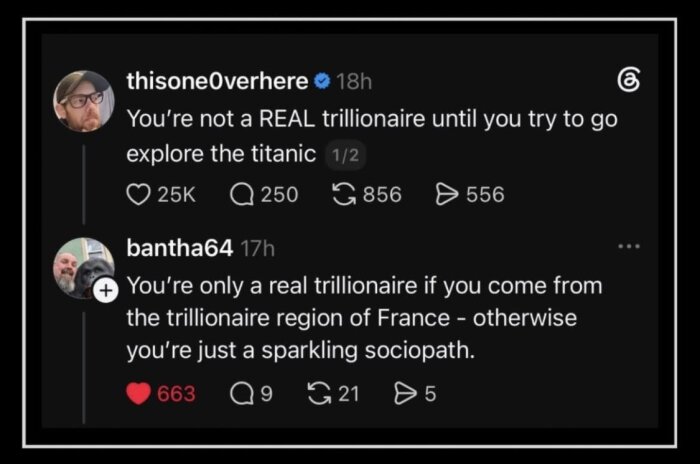Viewport: 700px width, 464px height.
Task: Repost bantha64's reply
Action: (320, 394)
